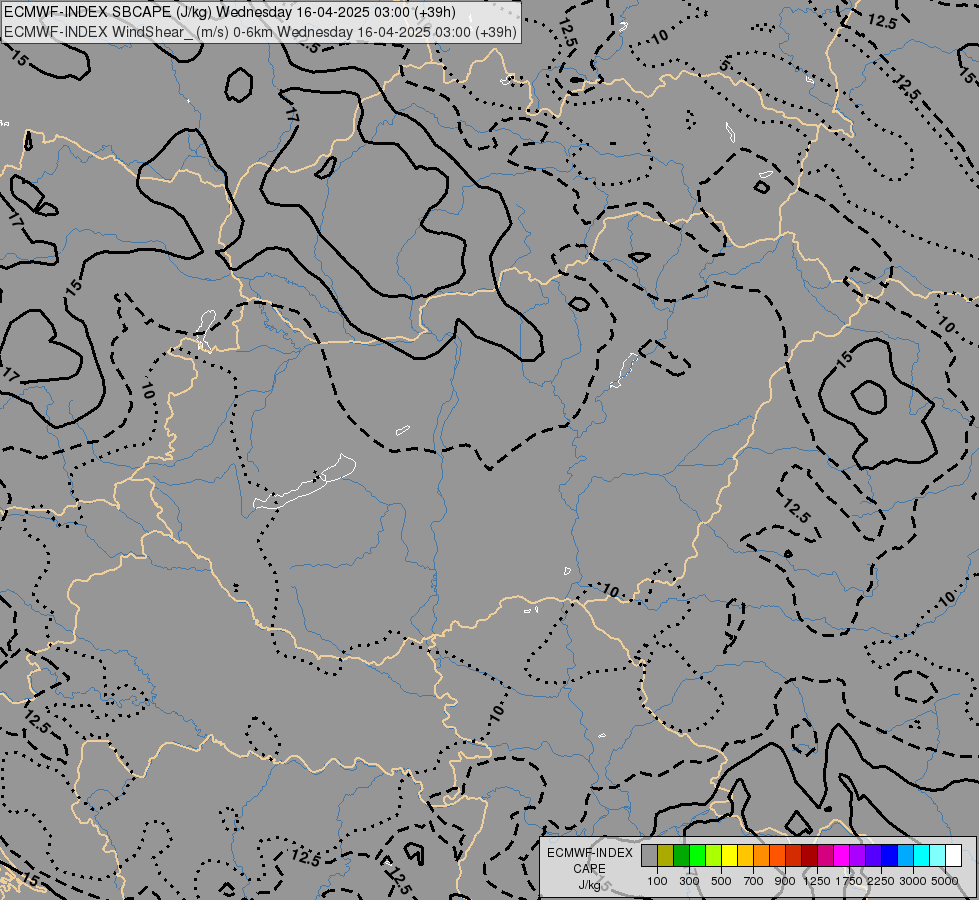This screenshot has width=979, height=900.
Task: Pick the pure blue legend swatch
Action: 889,856
